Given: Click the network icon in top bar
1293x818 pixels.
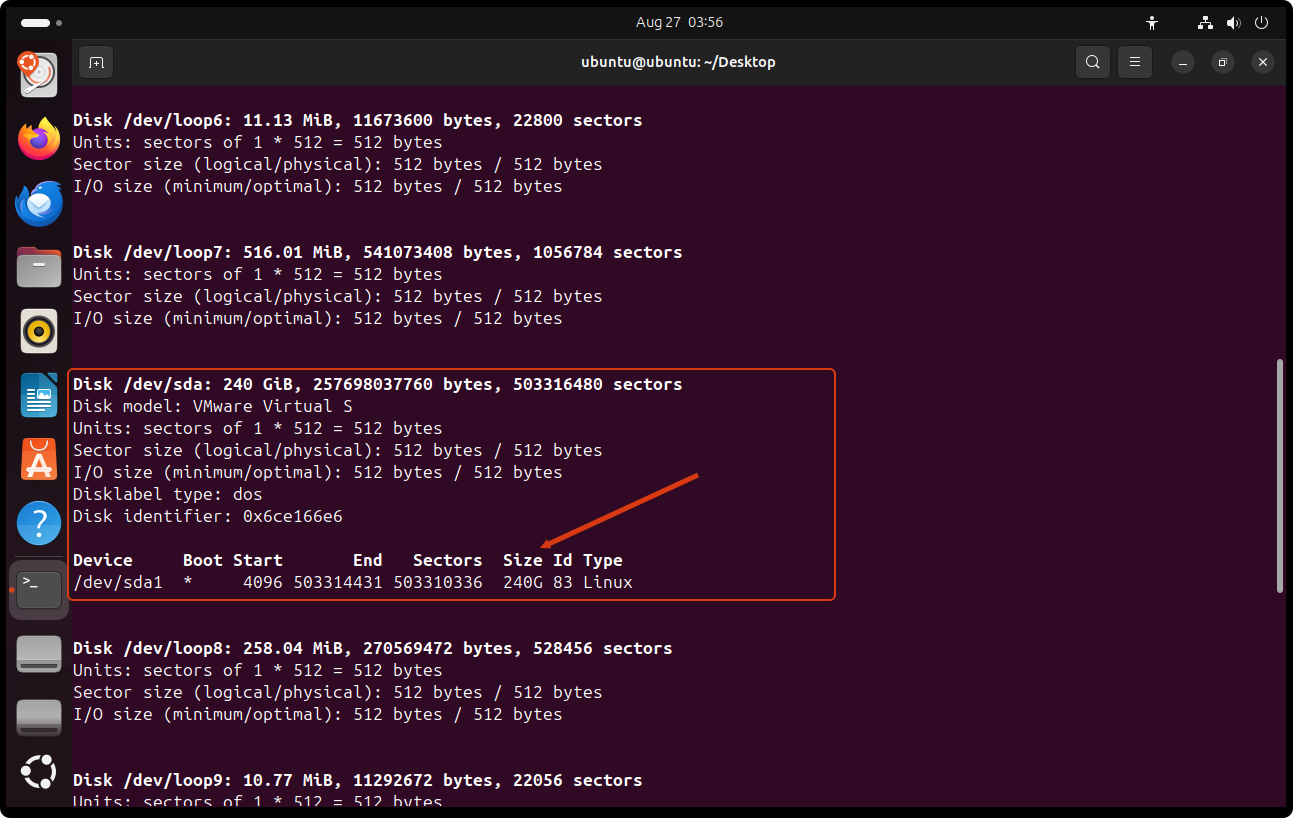Looking at the screenshot, I should (x=1205, y=22).
